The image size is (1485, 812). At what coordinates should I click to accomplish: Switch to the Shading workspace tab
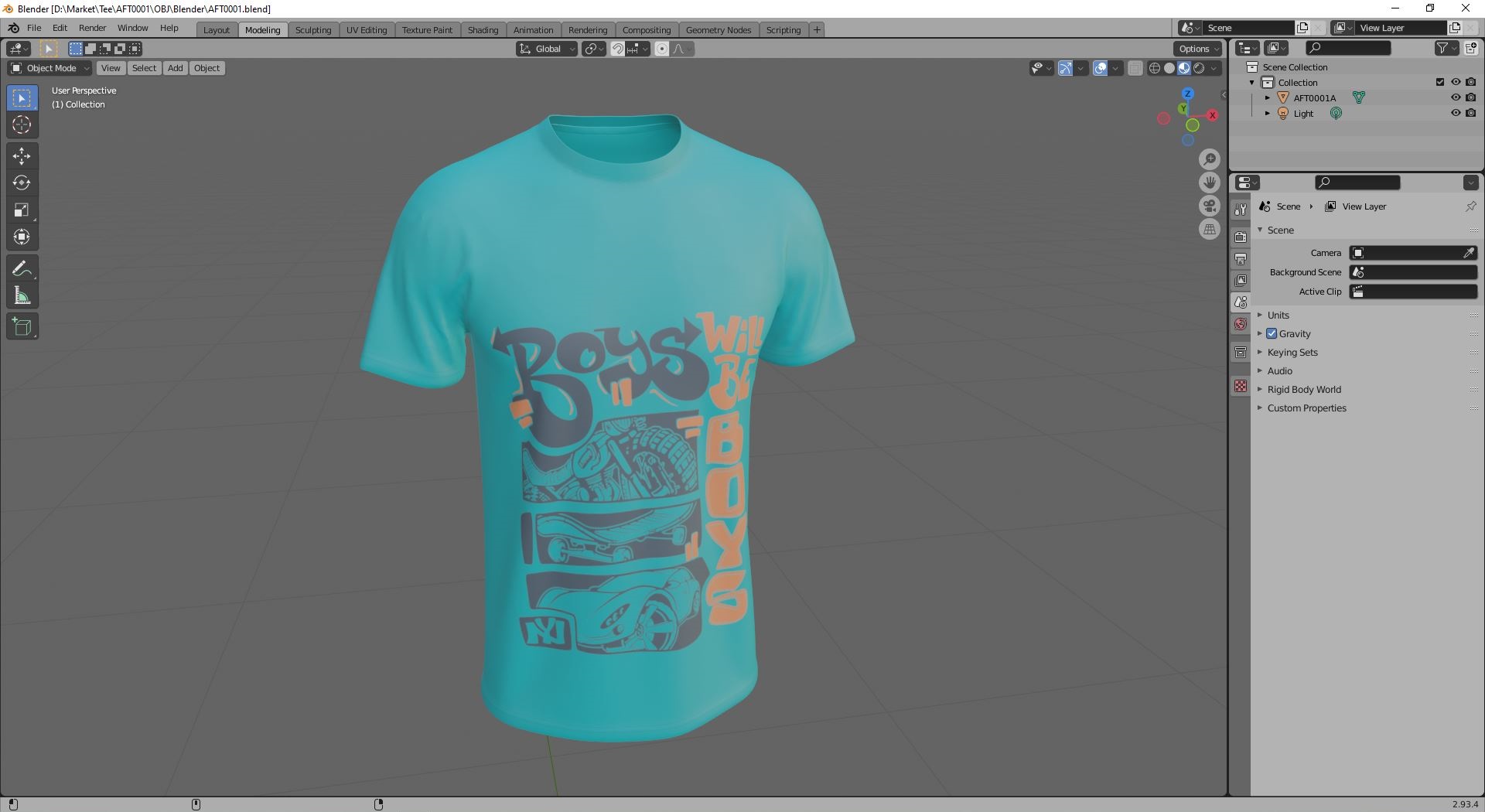point(483,30)
